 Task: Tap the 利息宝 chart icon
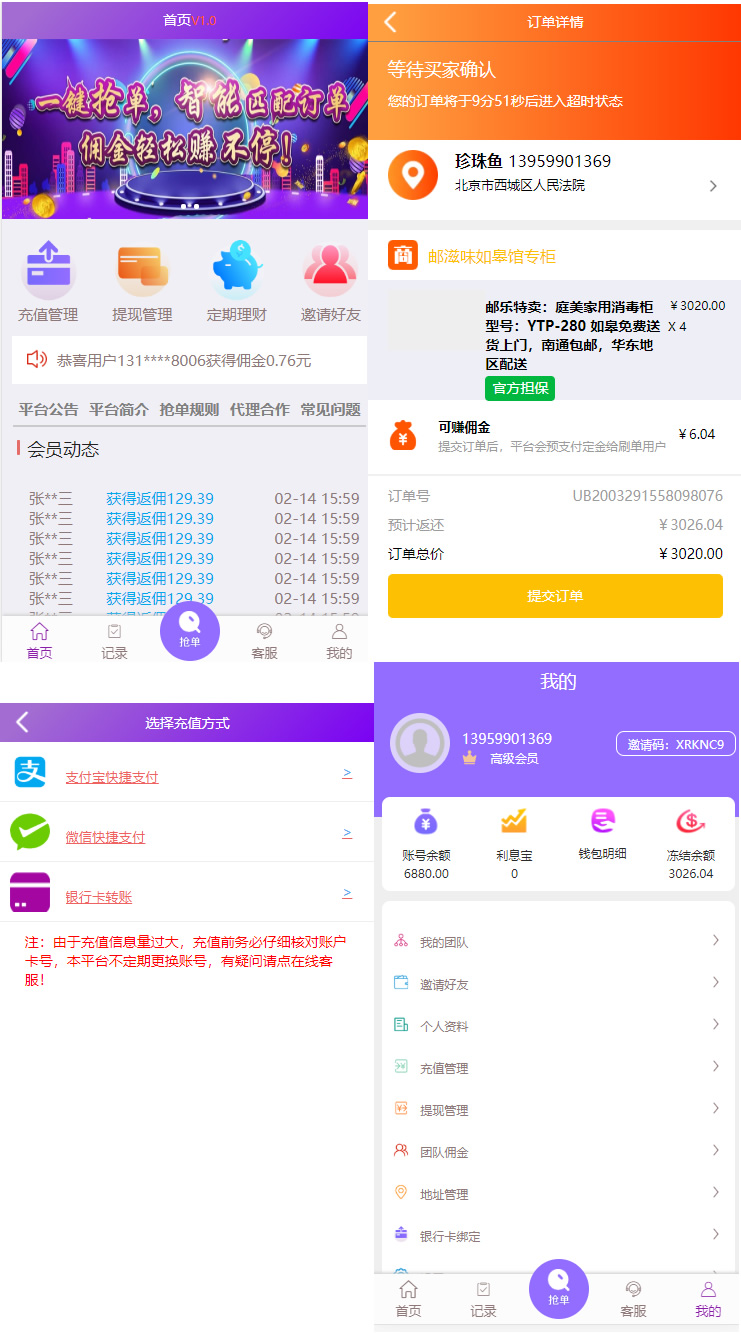[514, 822]
